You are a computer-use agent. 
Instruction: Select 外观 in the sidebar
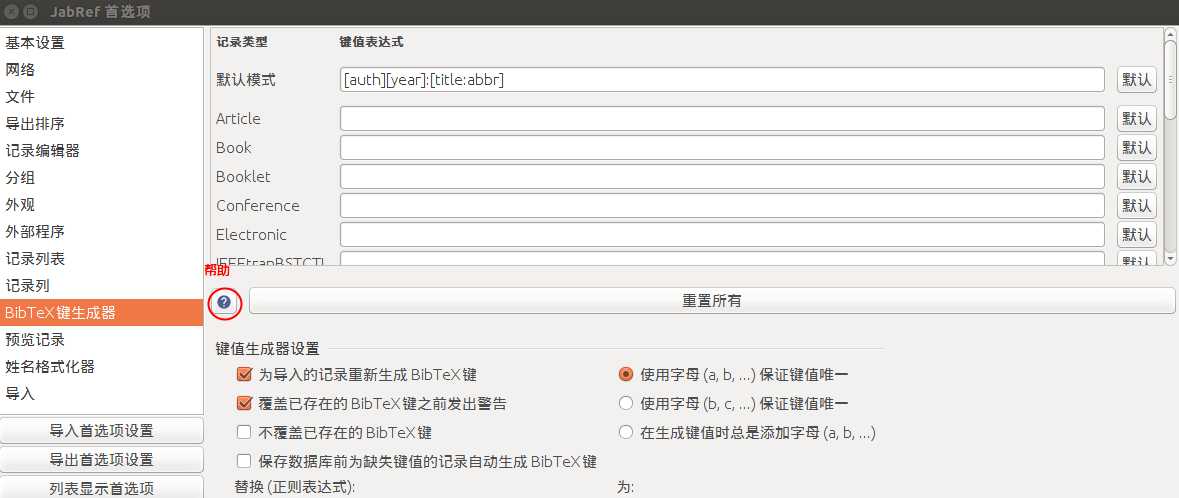[x=102, y=205]
